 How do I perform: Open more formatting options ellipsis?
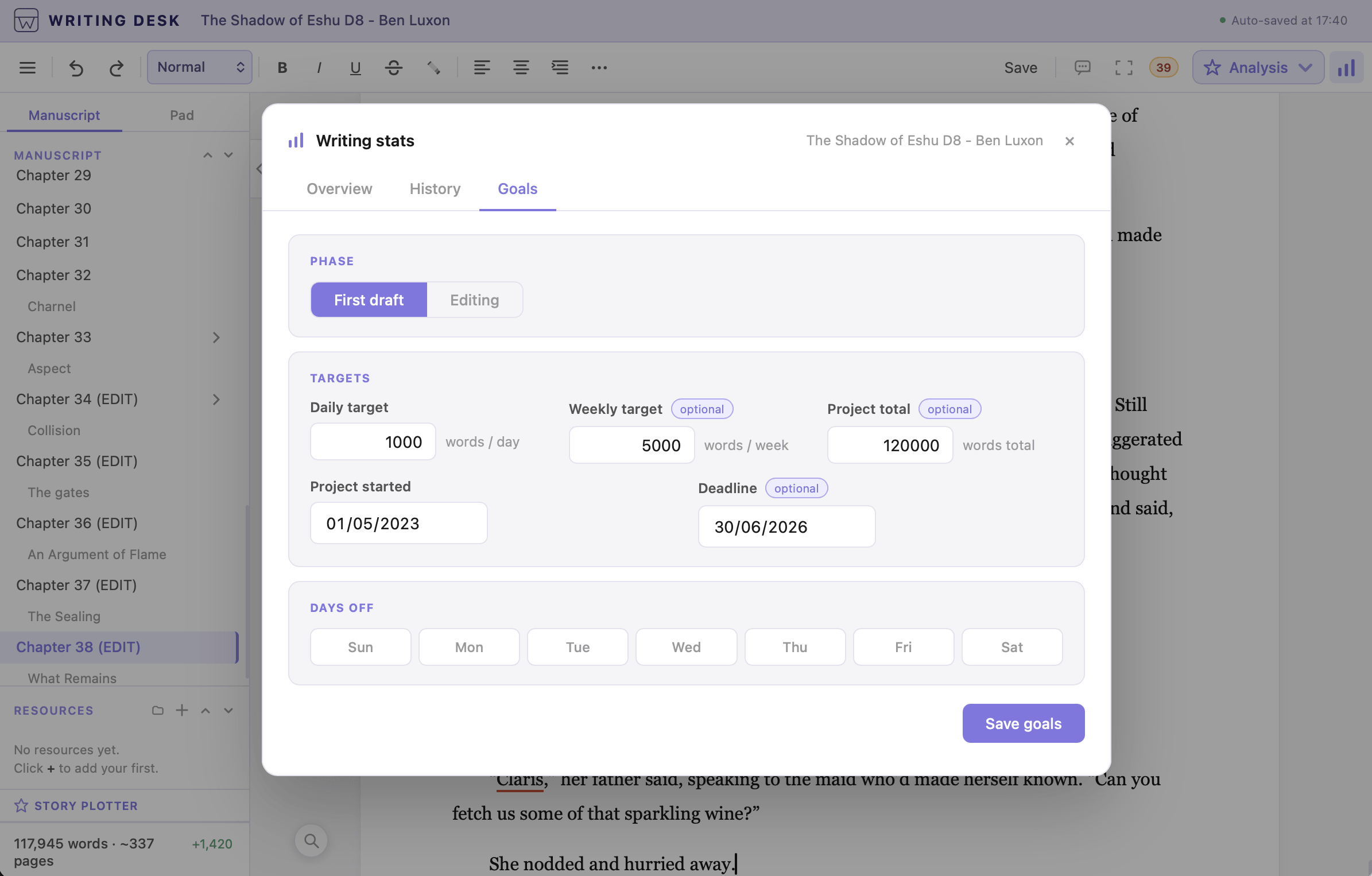coord(599,68)
